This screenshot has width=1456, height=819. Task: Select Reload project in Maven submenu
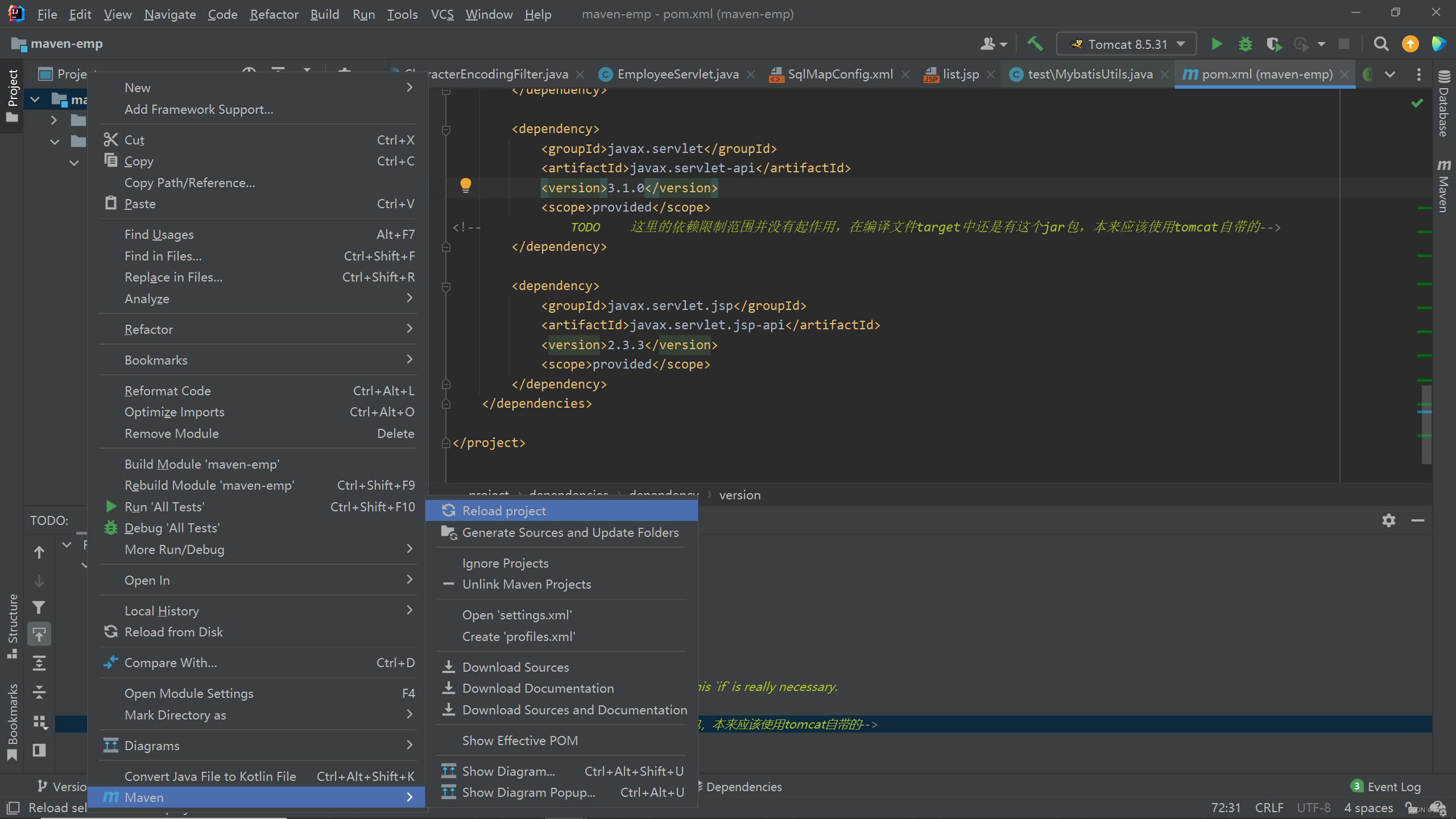[x=504, y=511]
